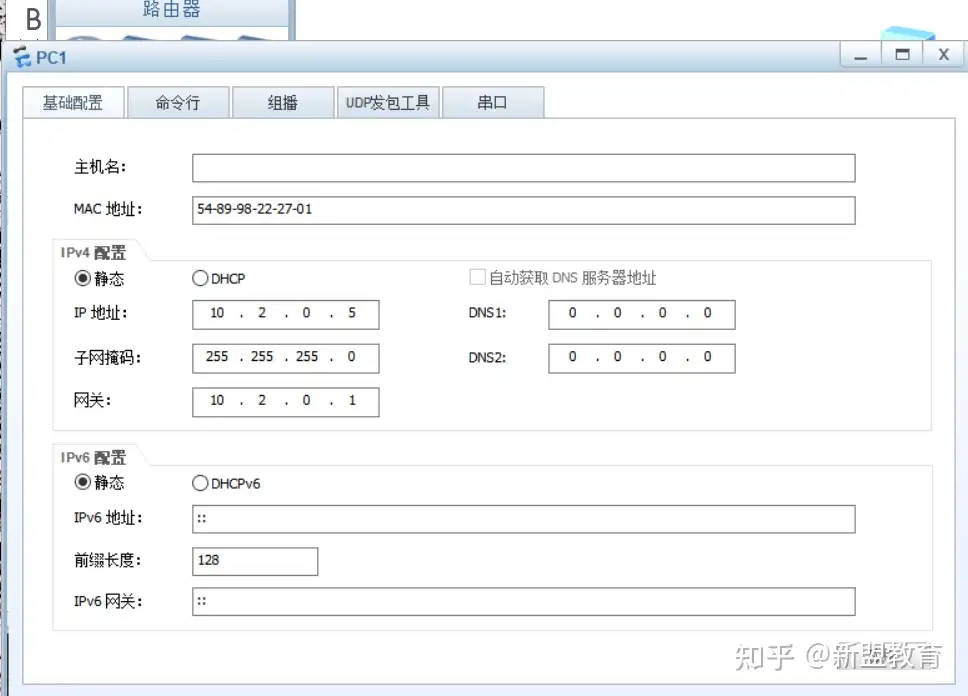Click the 前缀长度 field with 128

point(255,561)
